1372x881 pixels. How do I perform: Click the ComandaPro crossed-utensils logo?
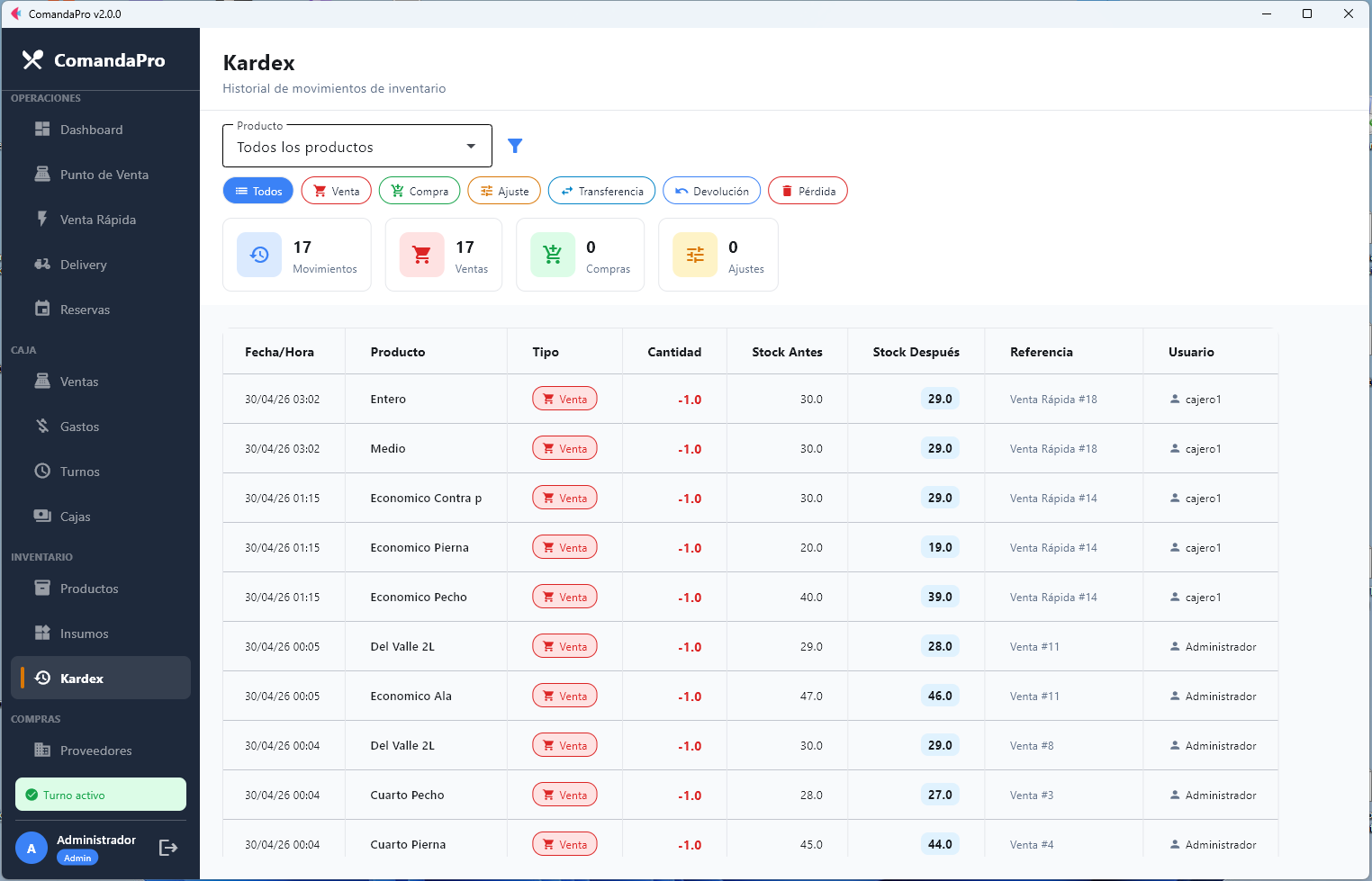coord(32,59)
